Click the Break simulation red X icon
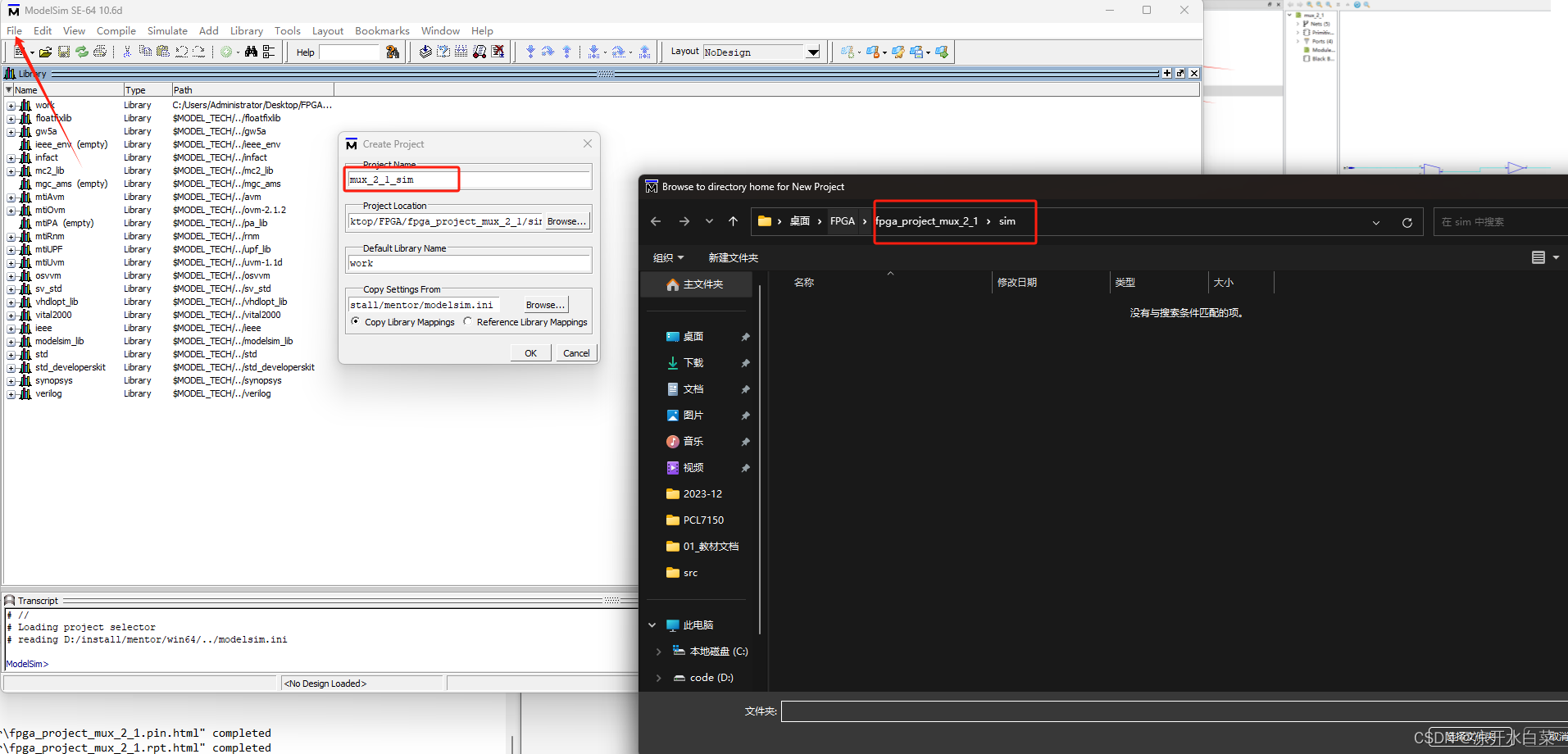Screen dimensions: 1568x754 click(x=498, y=52)
